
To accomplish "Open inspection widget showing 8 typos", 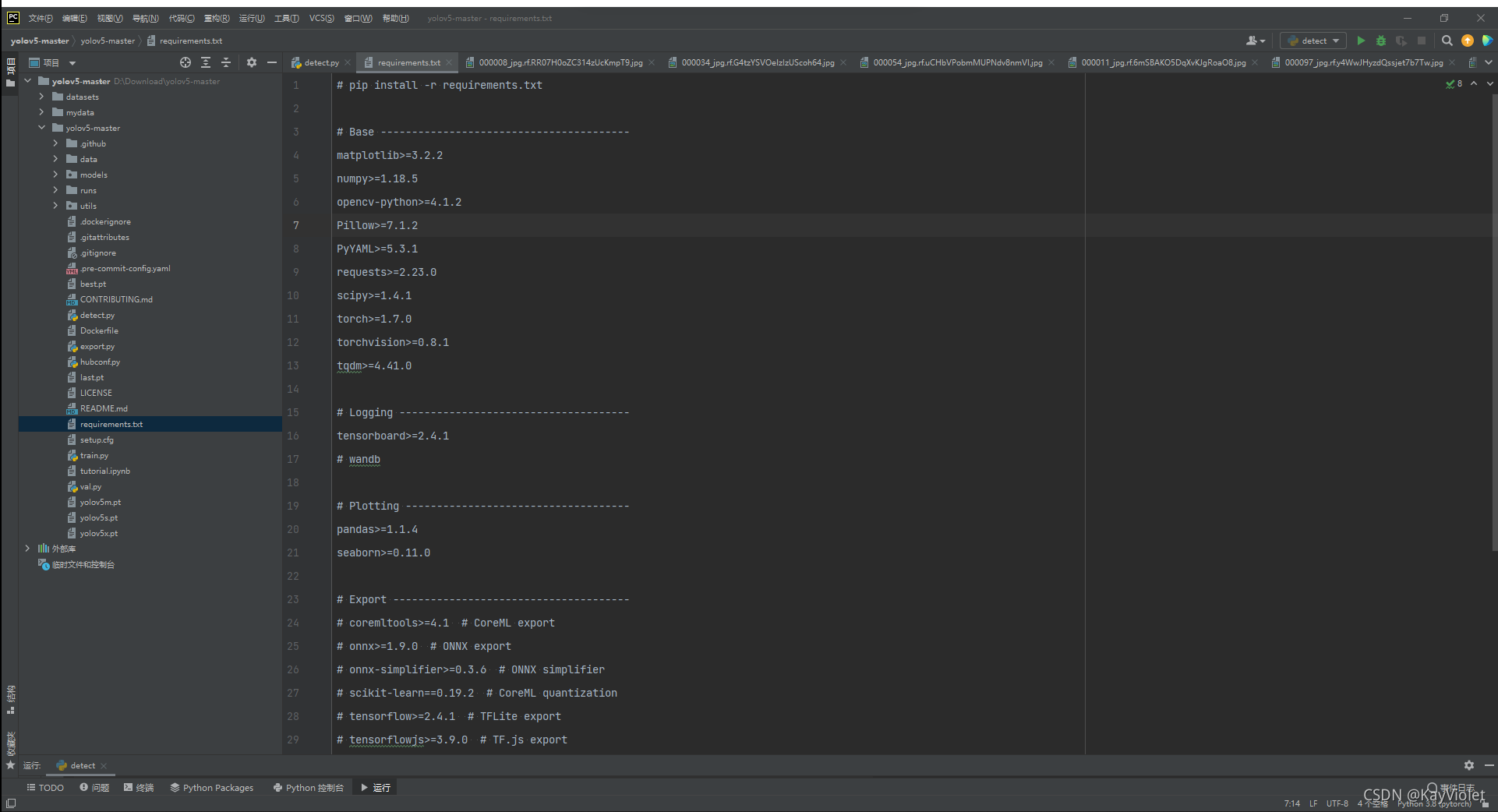I will 1454,83.
